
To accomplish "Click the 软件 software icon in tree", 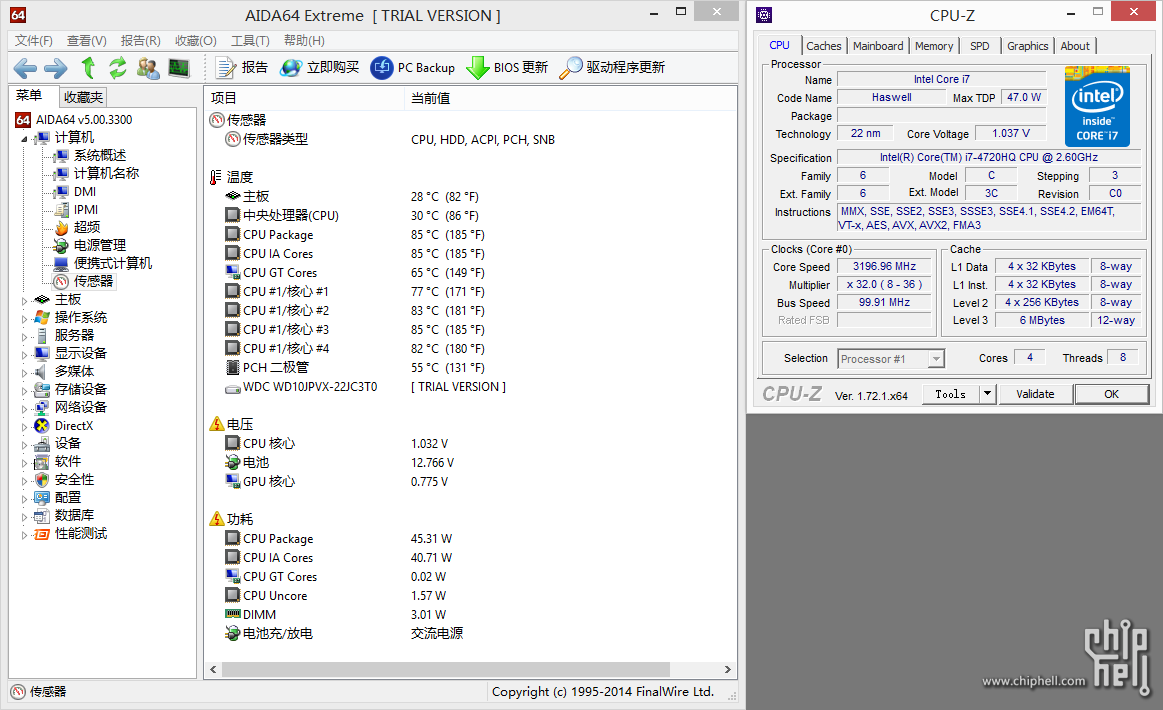I will [42, 461].
